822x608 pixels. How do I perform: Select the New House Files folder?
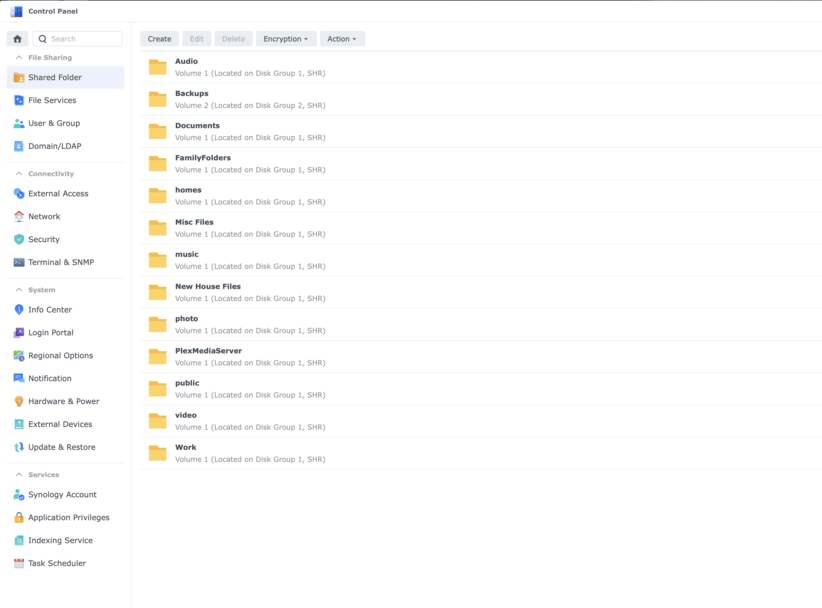(x=481, y=292)
